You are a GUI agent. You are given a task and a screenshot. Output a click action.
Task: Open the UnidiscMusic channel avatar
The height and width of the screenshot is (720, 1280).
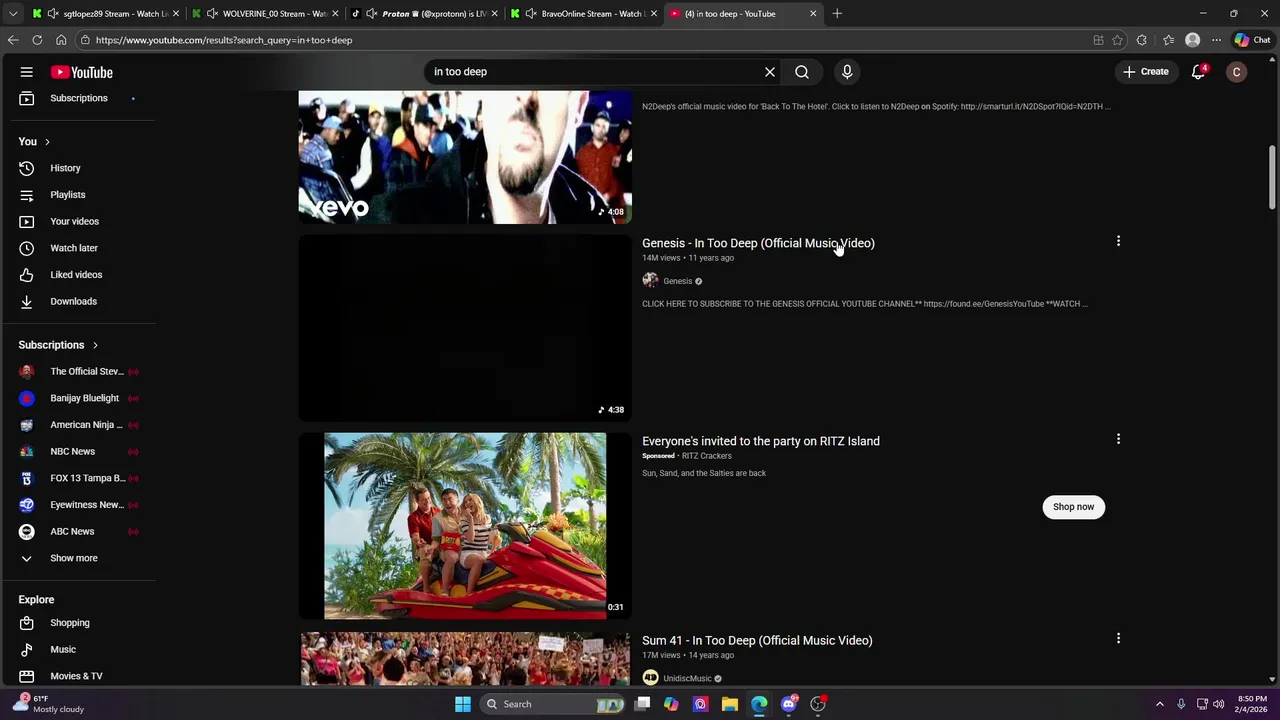(x=650, y=678)
